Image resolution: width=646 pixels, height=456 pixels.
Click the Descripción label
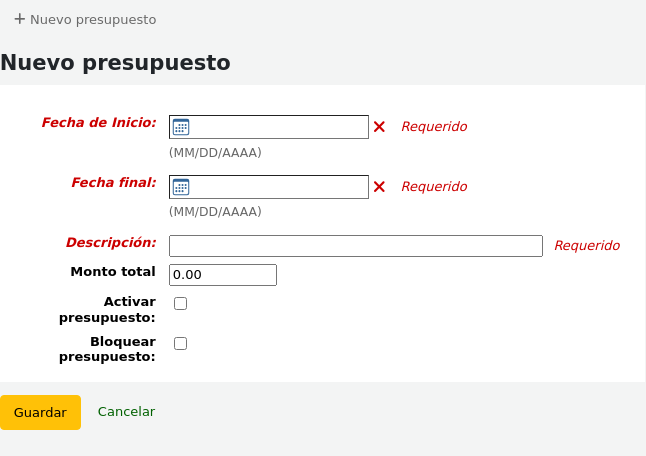pos(111,242)
